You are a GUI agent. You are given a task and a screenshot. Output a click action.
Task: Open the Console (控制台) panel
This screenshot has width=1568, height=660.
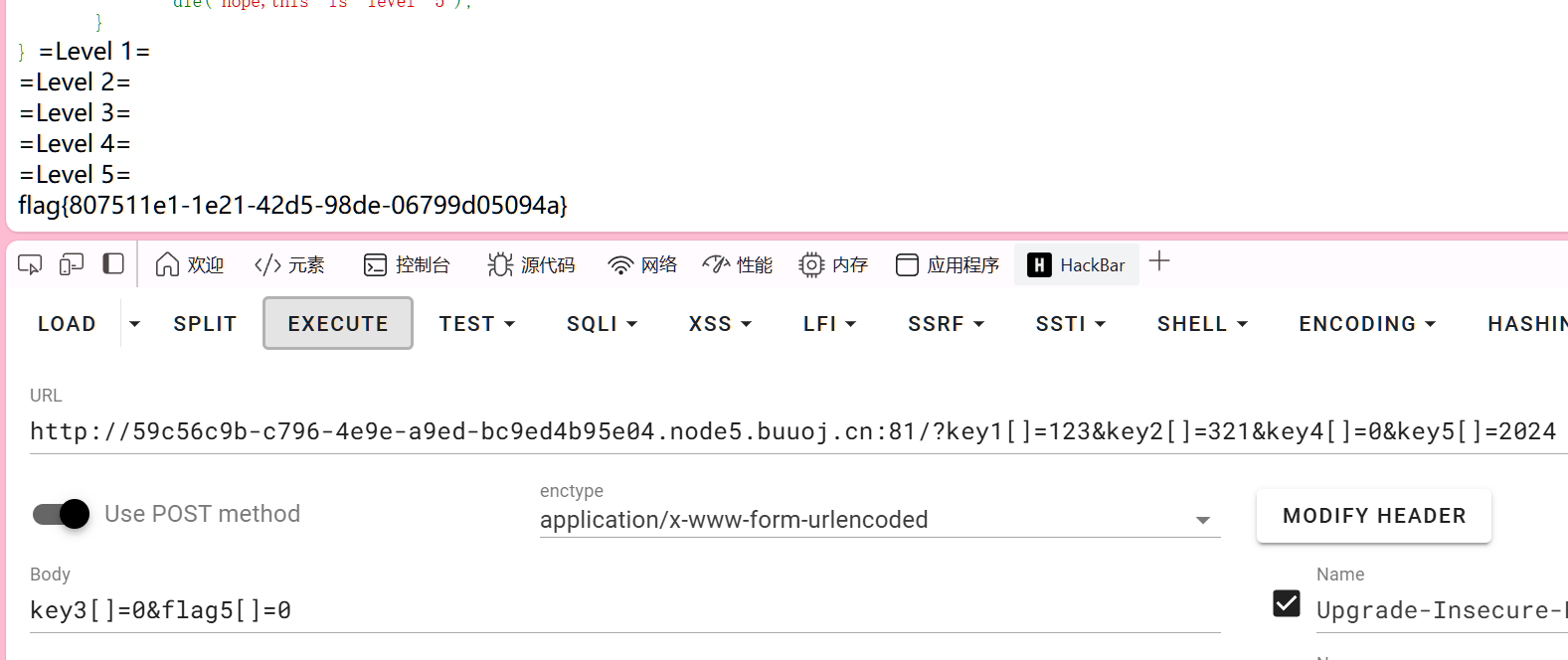point(407,265)
